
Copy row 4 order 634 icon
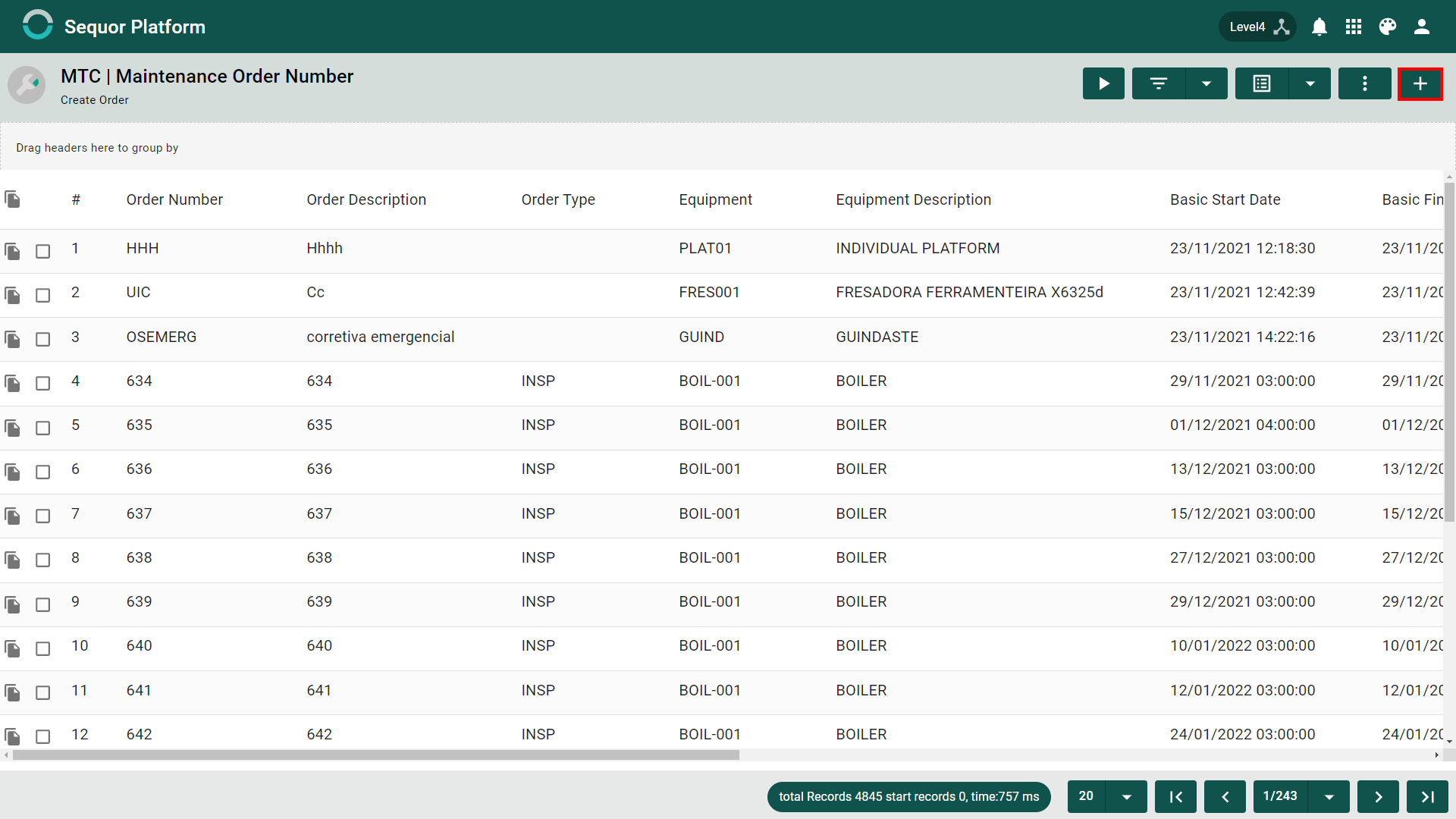pos(12,383)
